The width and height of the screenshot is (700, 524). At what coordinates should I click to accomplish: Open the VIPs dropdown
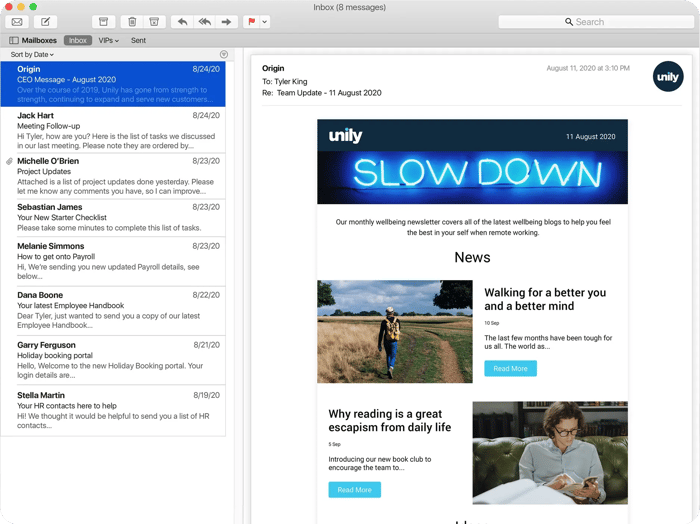(108, 40)
